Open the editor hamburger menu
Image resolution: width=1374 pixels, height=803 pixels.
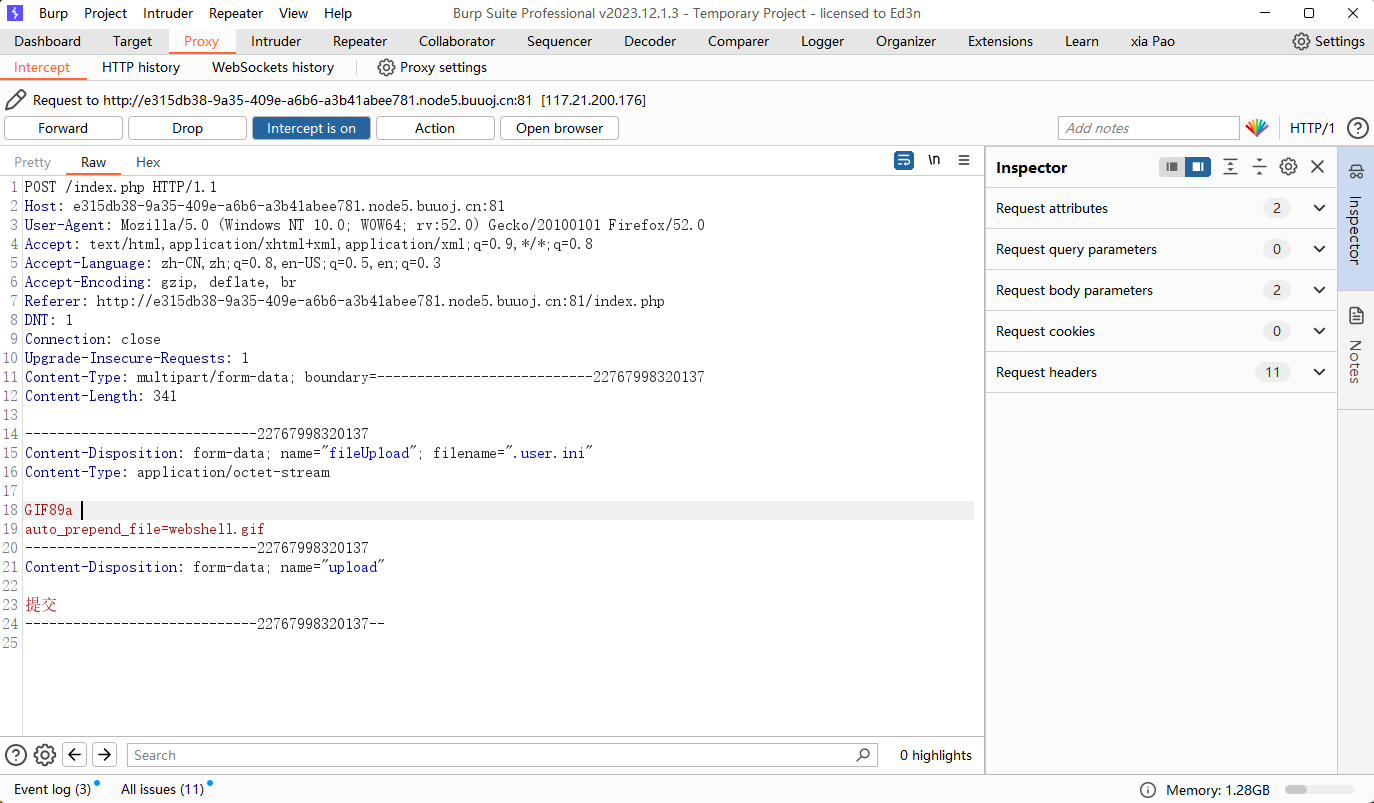(964, 160)
